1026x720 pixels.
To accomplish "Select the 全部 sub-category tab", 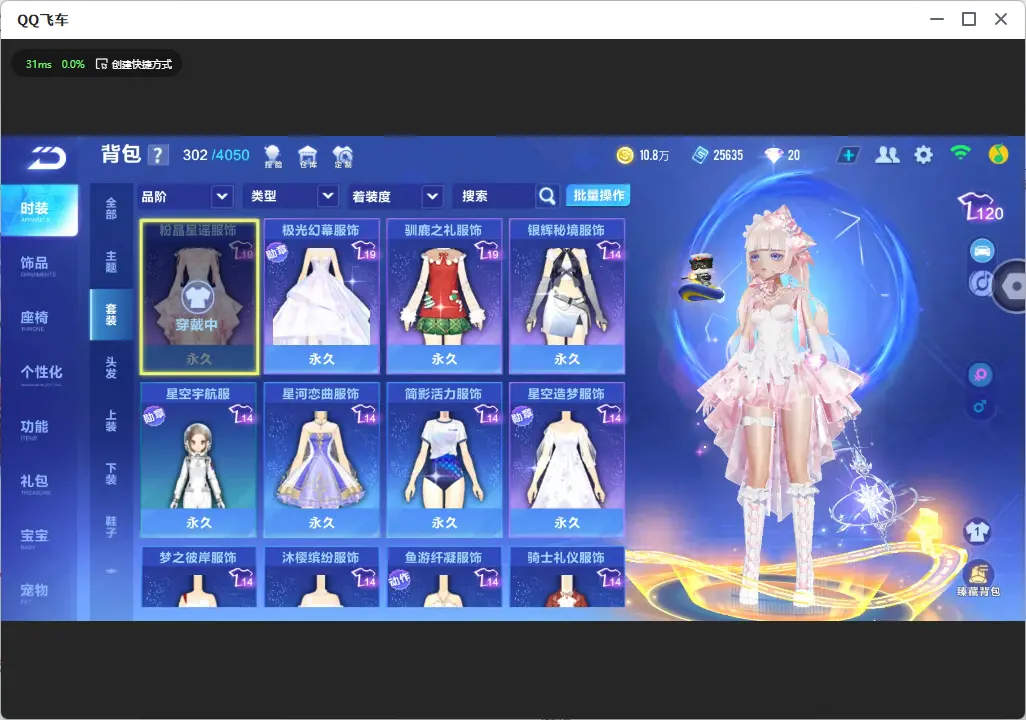I will click(111, 209).
